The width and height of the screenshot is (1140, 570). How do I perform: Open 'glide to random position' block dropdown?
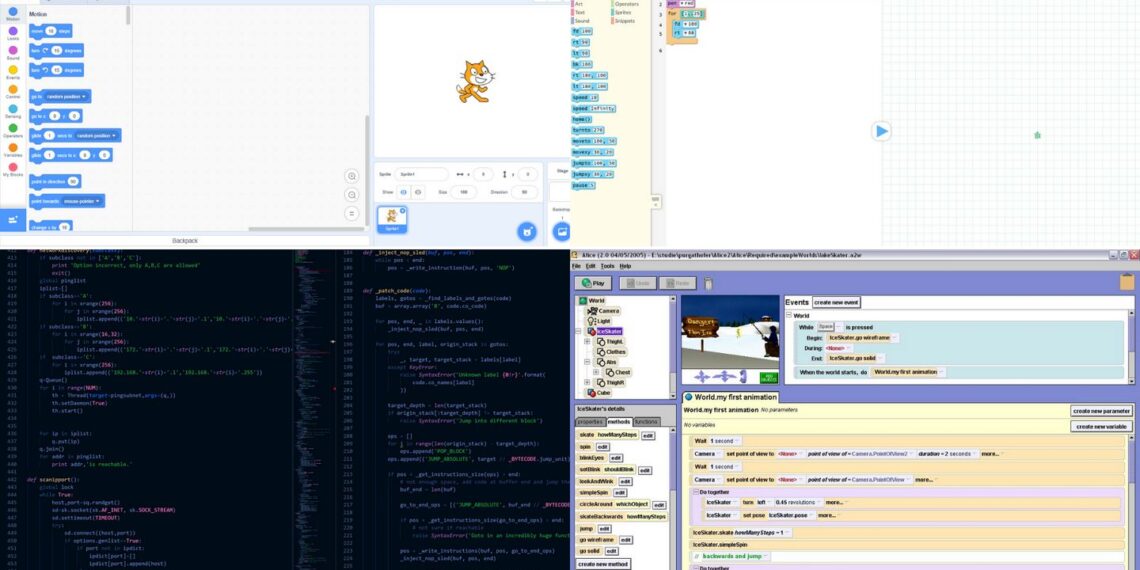97,135
